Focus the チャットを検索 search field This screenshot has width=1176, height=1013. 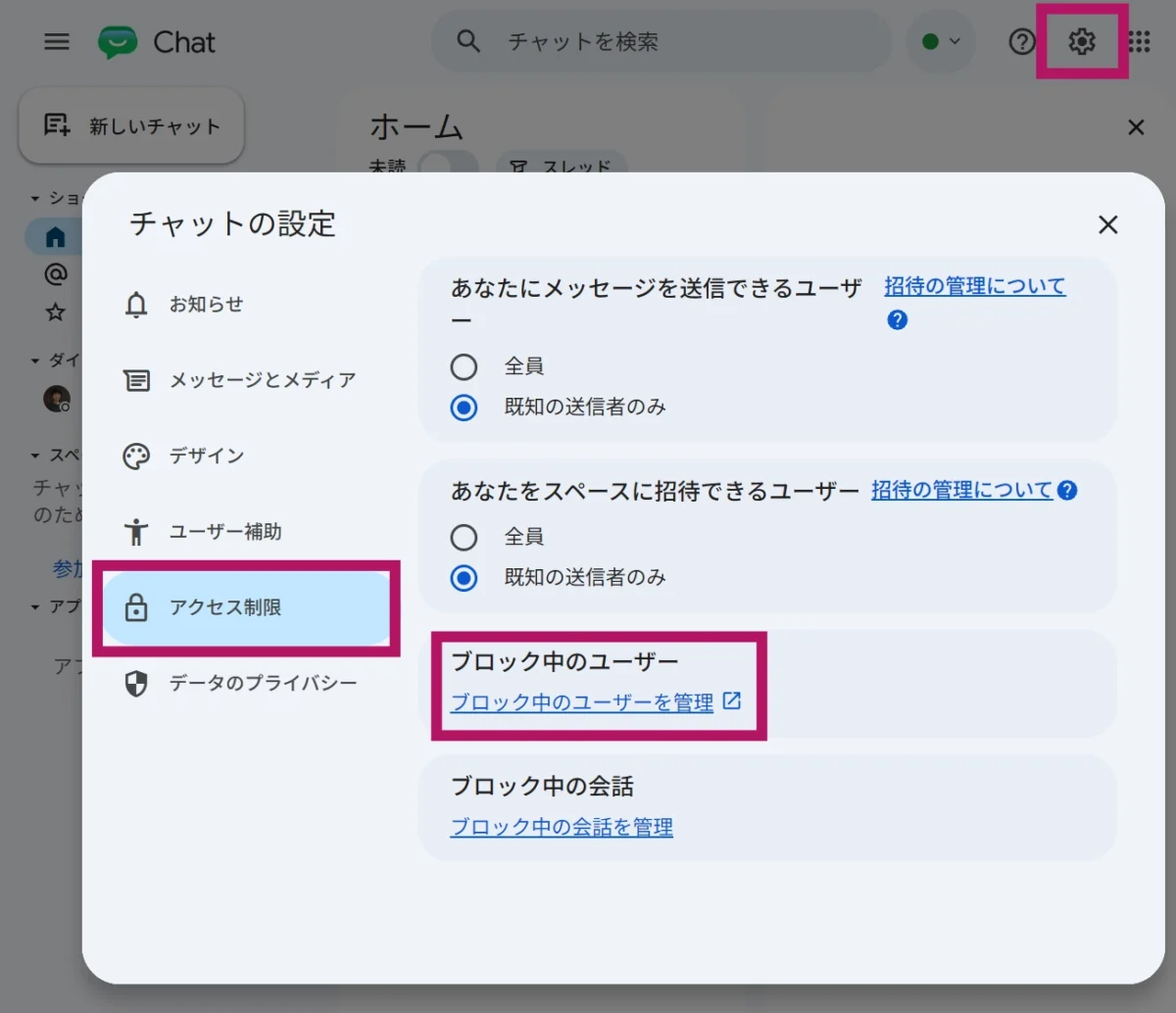[x=661, y=41]
